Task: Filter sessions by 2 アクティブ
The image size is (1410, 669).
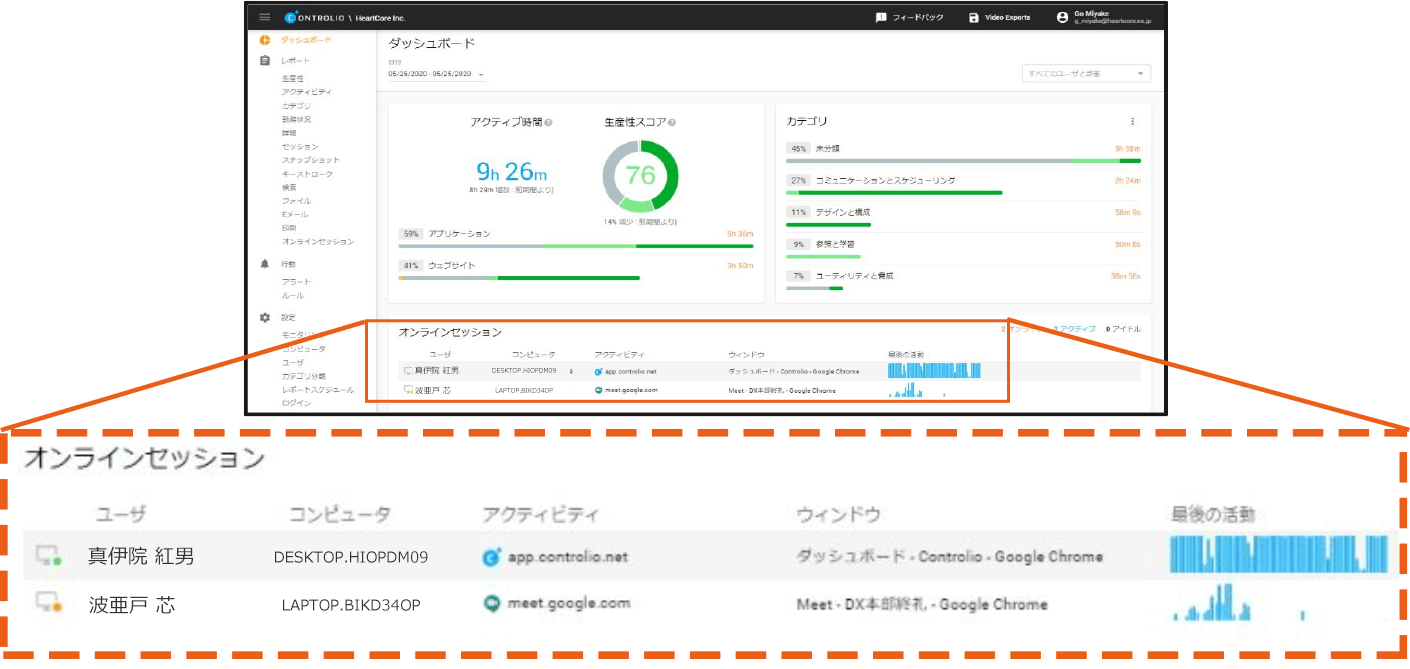Action: (1075, 329)
